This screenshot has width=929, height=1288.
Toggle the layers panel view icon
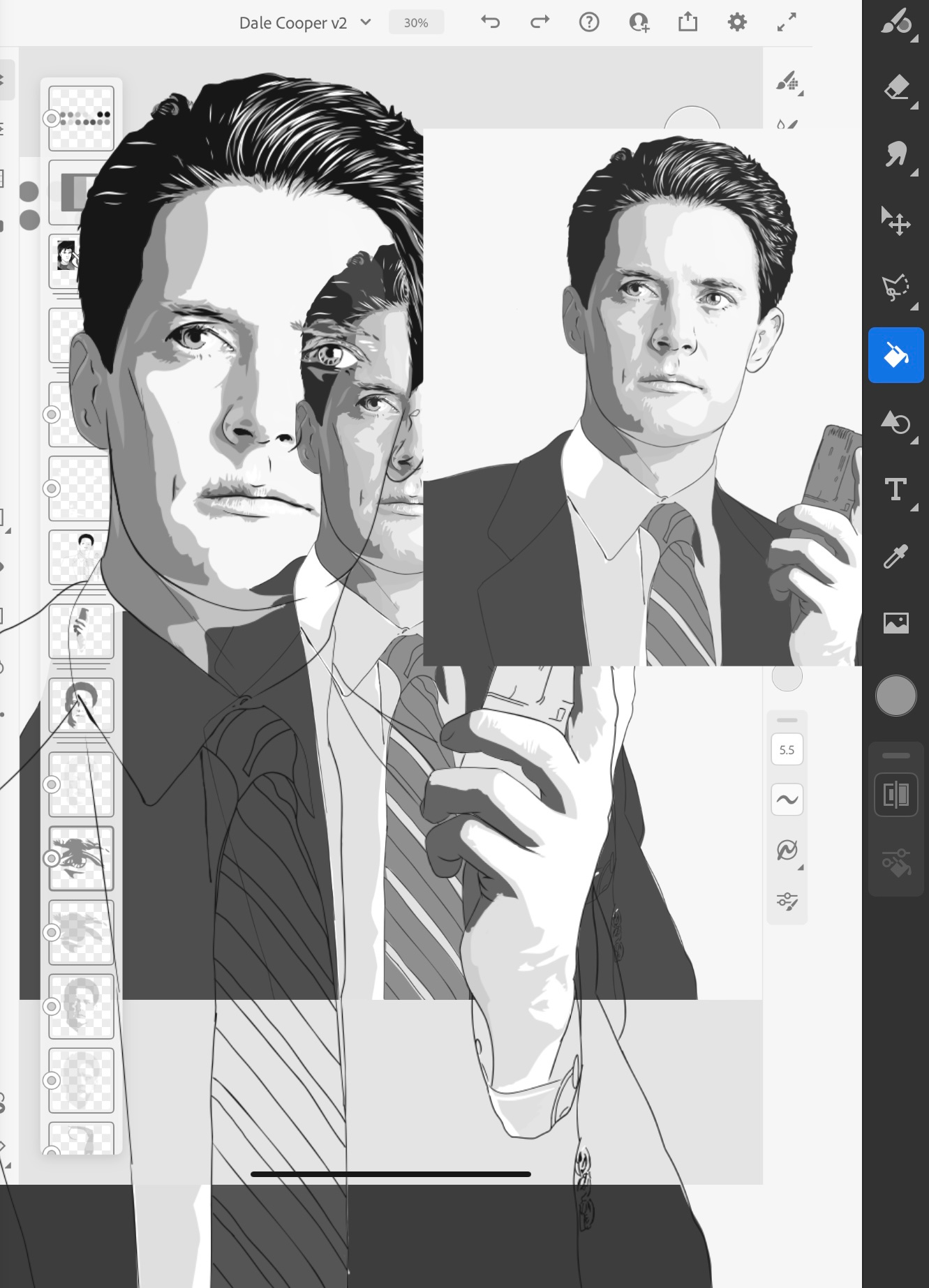point(895,794)
